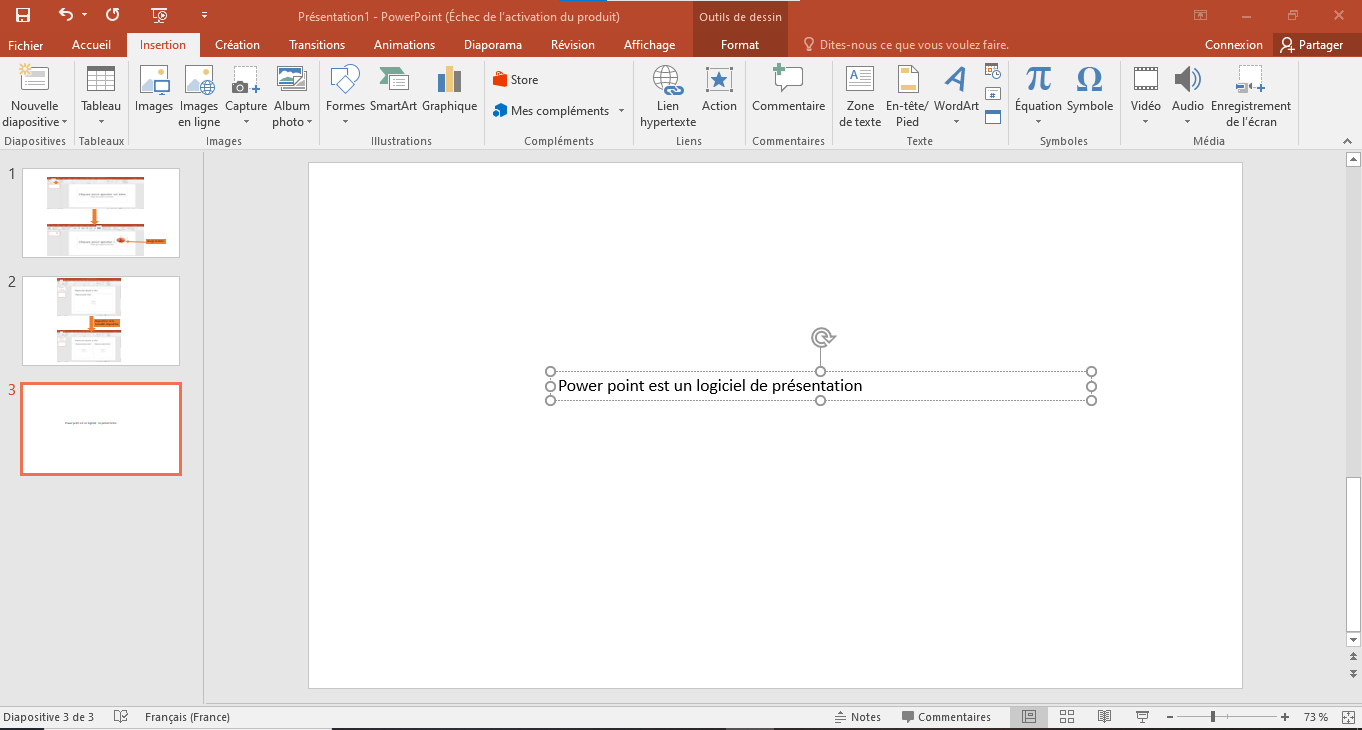Open the Révision tab
Viewport: 1362px width, 730px height.
[573, 45]
